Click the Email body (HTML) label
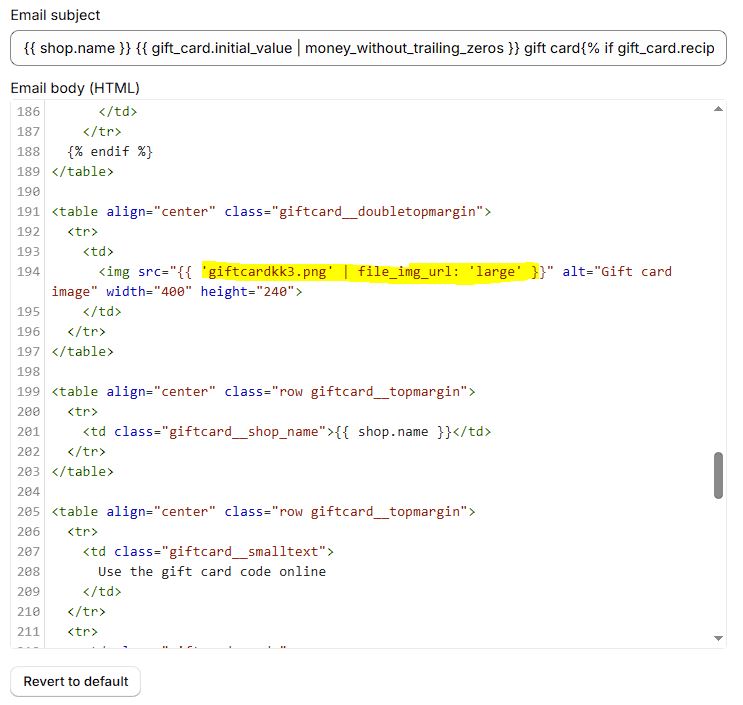The width and height of the screenshot is (743, 705). click(75, 88)
